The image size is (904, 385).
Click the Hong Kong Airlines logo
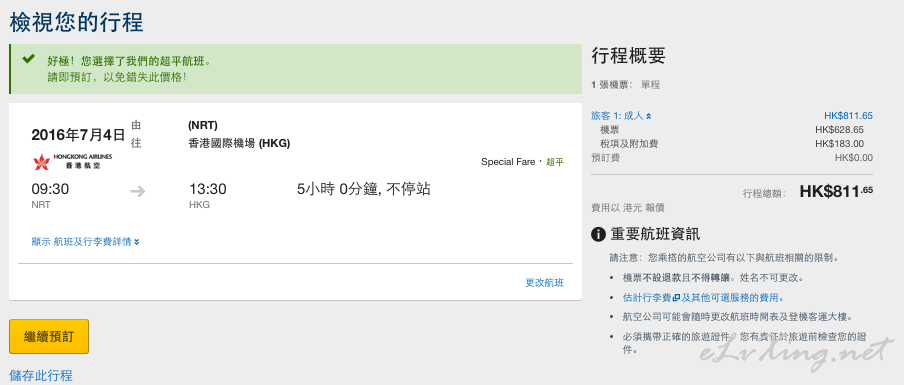72,161
